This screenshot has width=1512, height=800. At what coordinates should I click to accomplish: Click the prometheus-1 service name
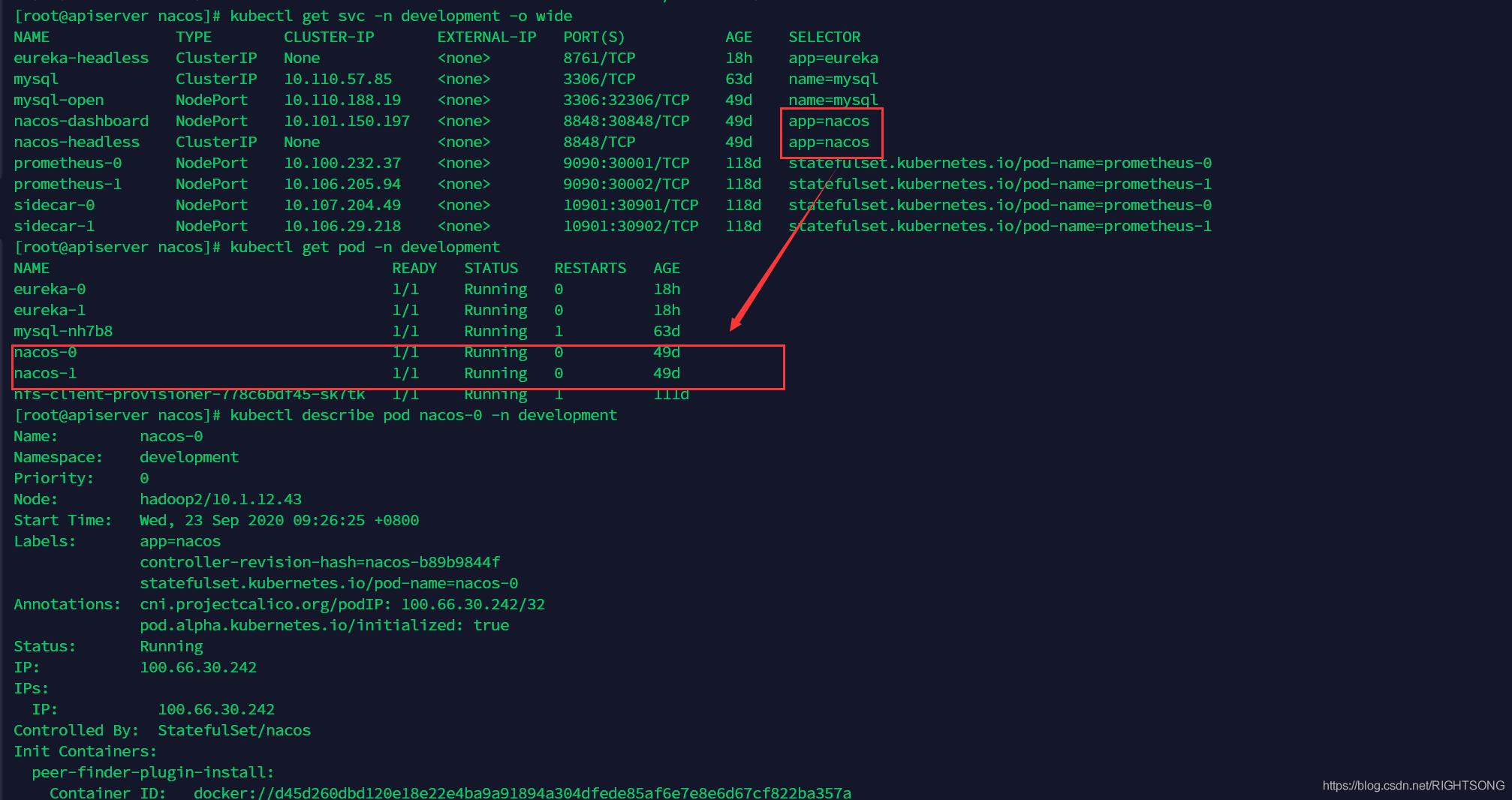click(x=68, y=184)
